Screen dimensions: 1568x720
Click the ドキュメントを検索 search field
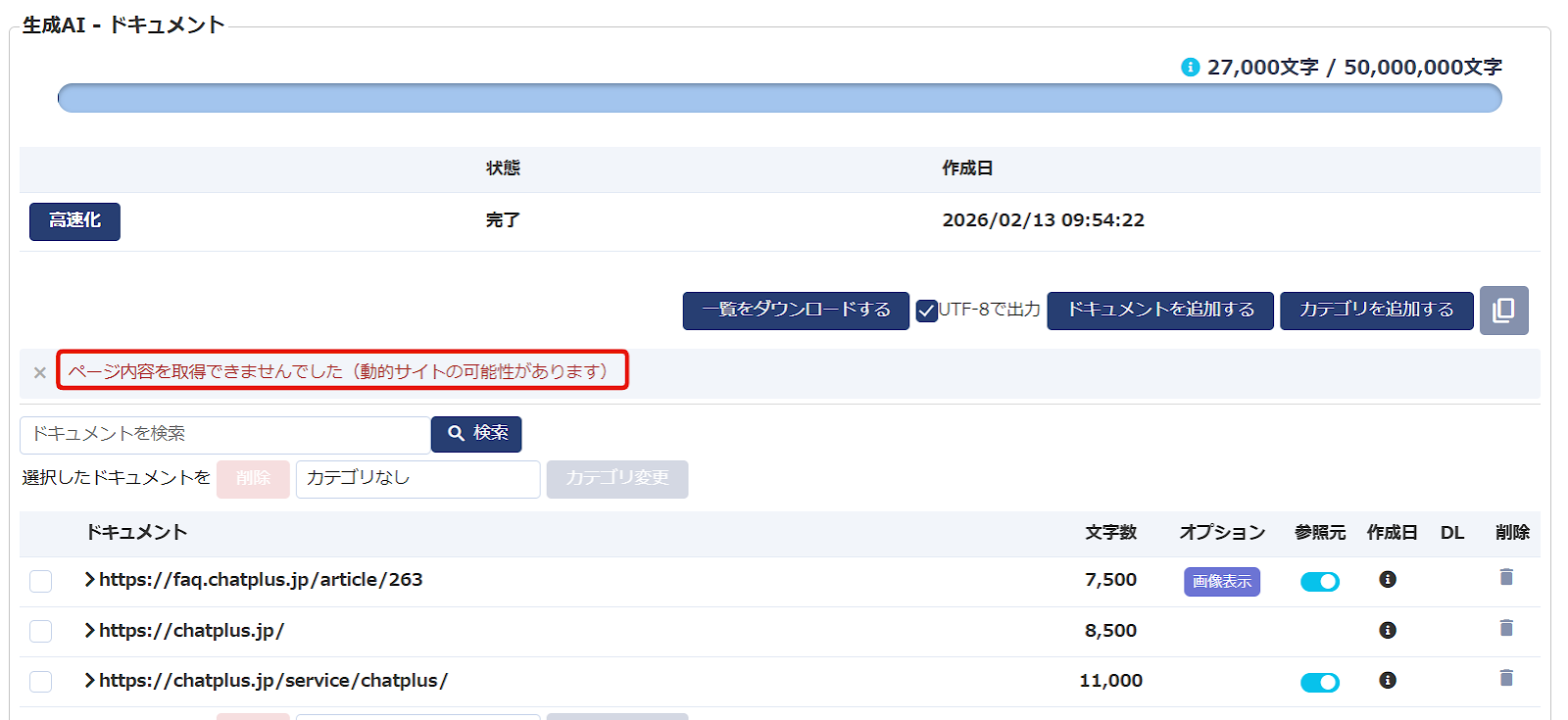pyautogui.click(x=224, y=434)
